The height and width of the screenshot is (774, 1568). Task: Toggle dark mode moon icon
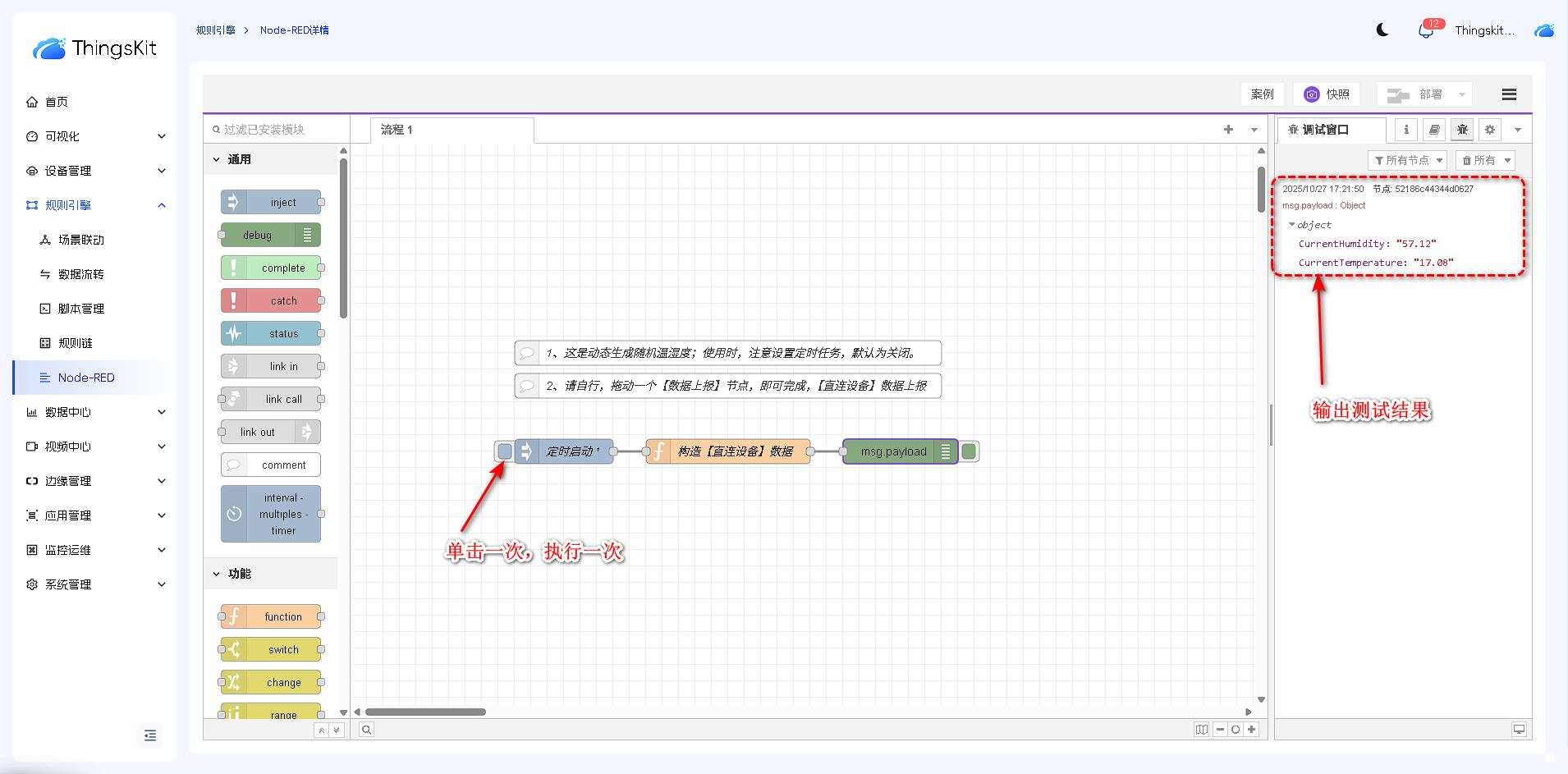pyautogui.click(x=1382, y=30)
